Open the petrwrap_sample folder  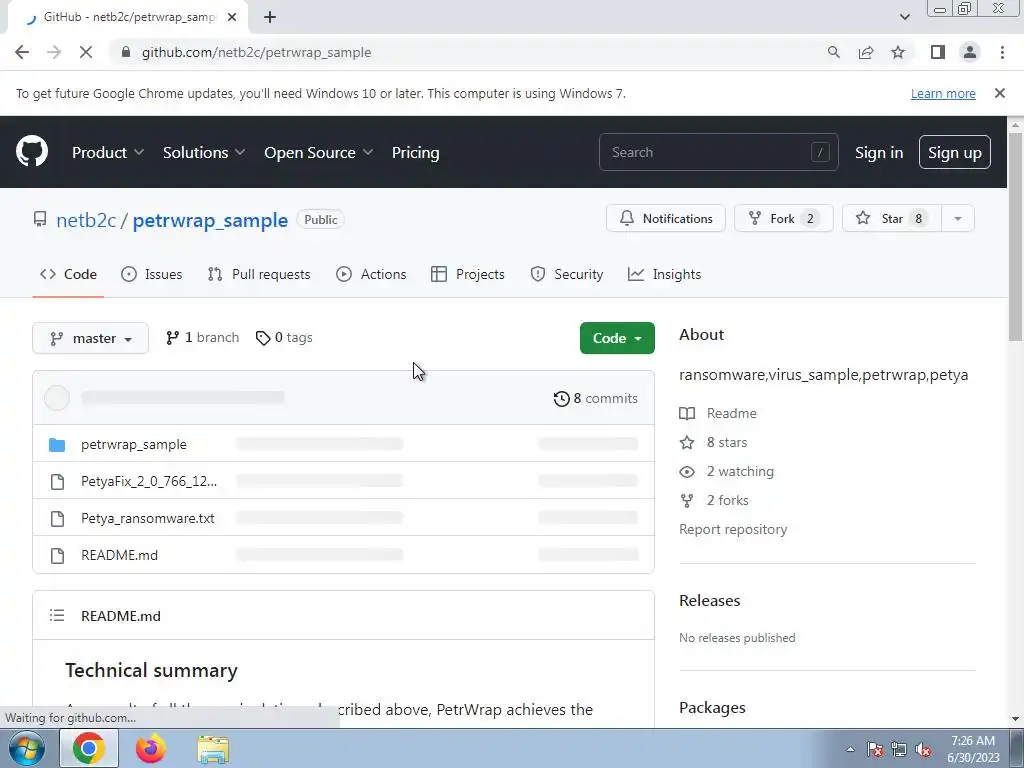(x=134, y=444)
